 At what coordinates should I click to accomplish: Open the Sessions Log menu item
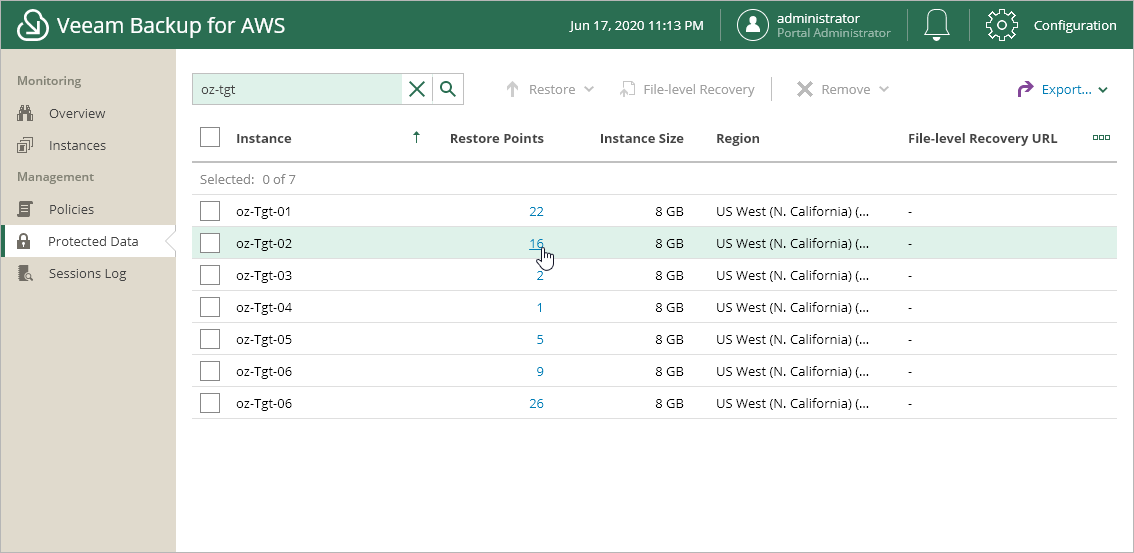pyautogui.click(x=87, y=273)
